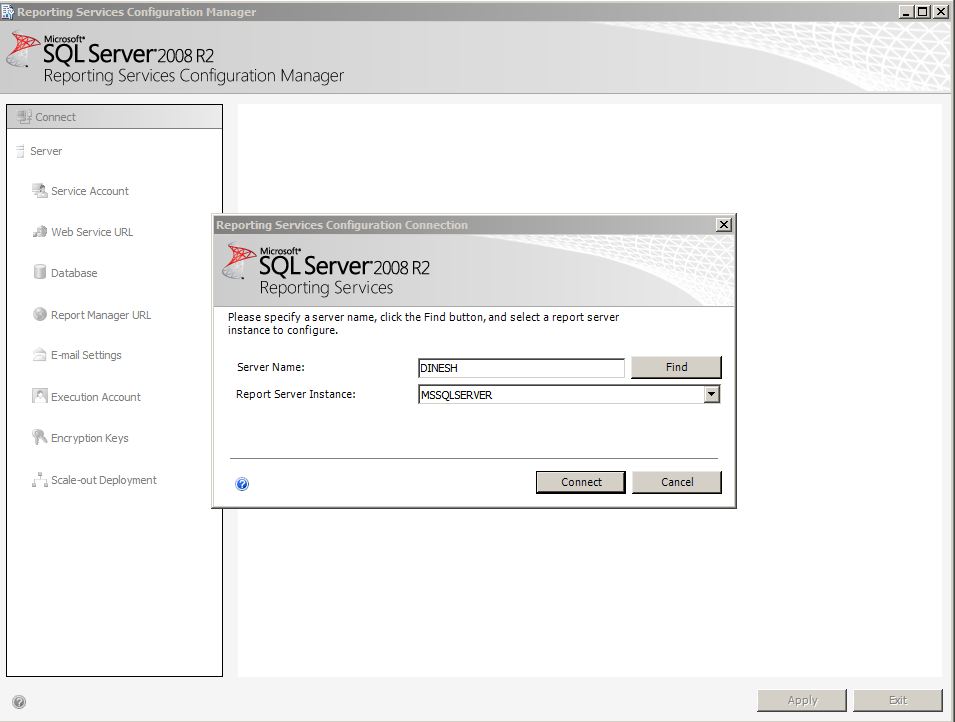Click the Cancel button in dialog
Viewport: 955px width, 722px height.
pos(677,482)
